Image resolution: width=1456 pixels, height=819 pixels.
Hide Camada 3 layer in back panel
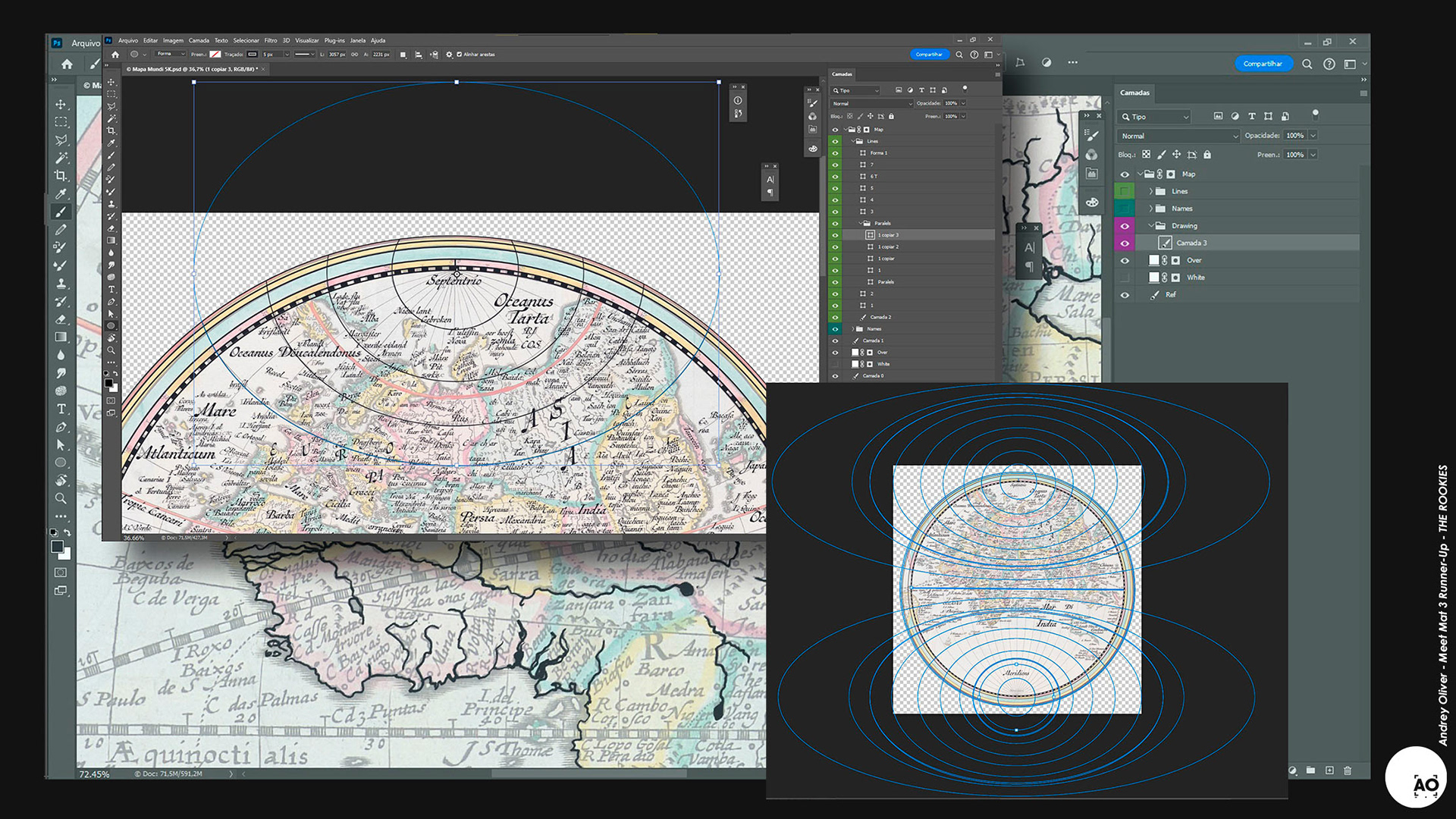click(x=1125, y=243)
